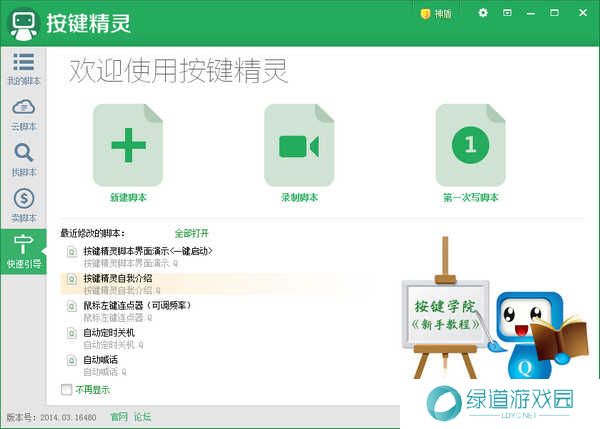600x429 pixels.
Task: Open recent script 鼠标左键连点器（可调频率）
Action: [136, 304]
